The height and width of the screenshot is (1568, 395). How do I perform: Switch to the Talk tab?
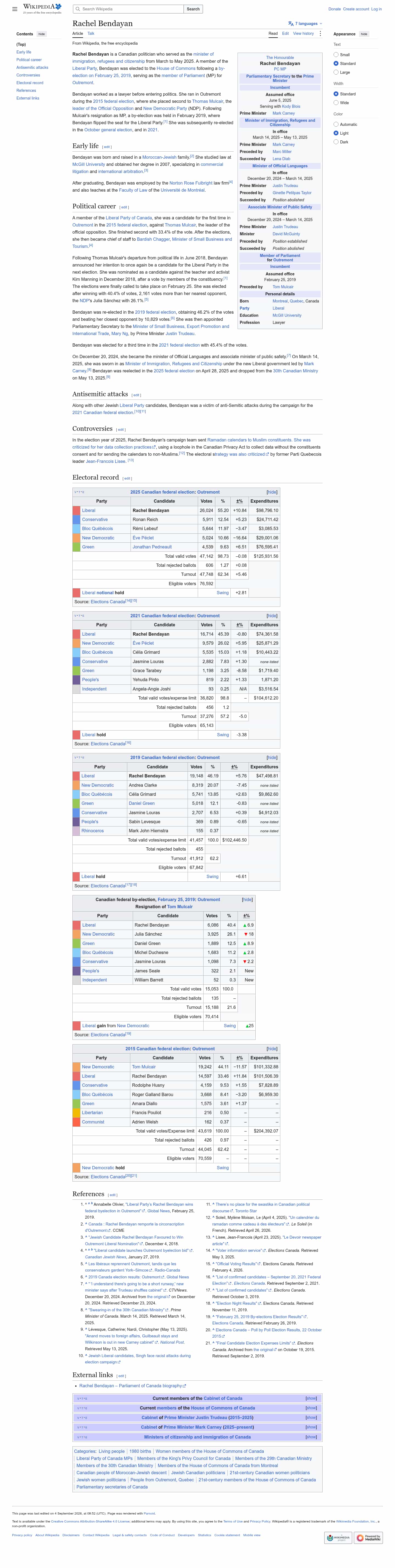coord(91,33)
